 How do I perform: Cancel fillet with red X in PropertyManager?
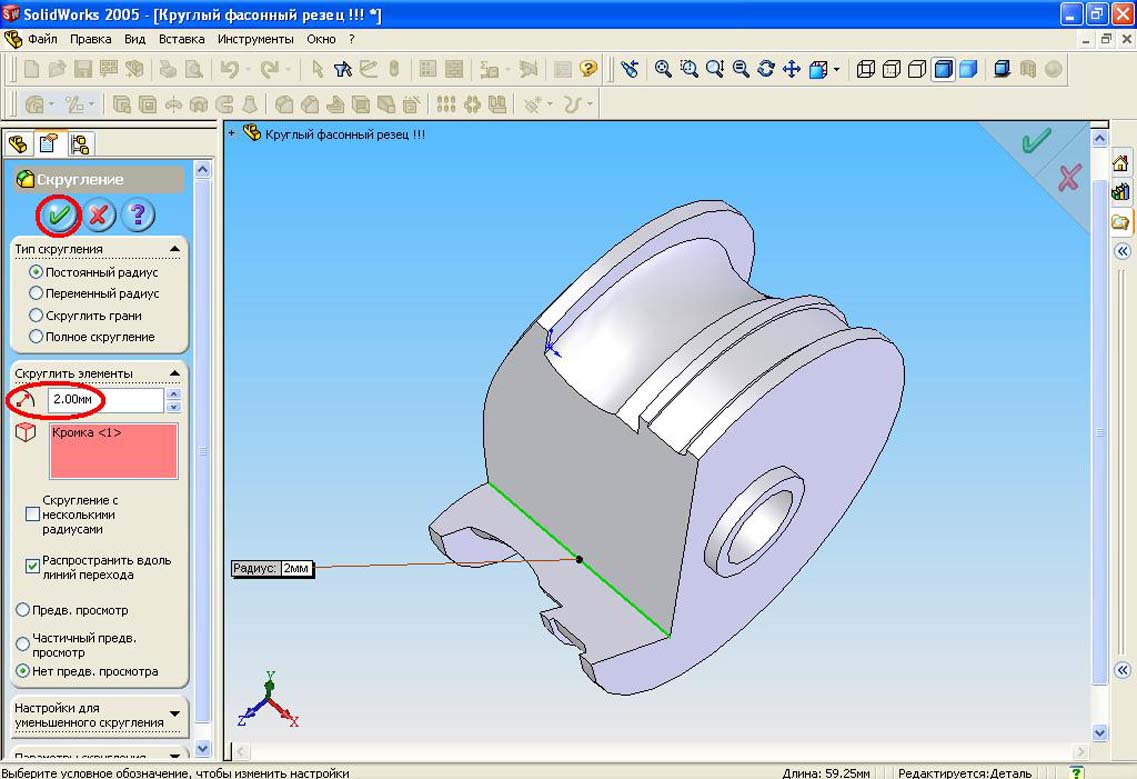pos(99,215)
